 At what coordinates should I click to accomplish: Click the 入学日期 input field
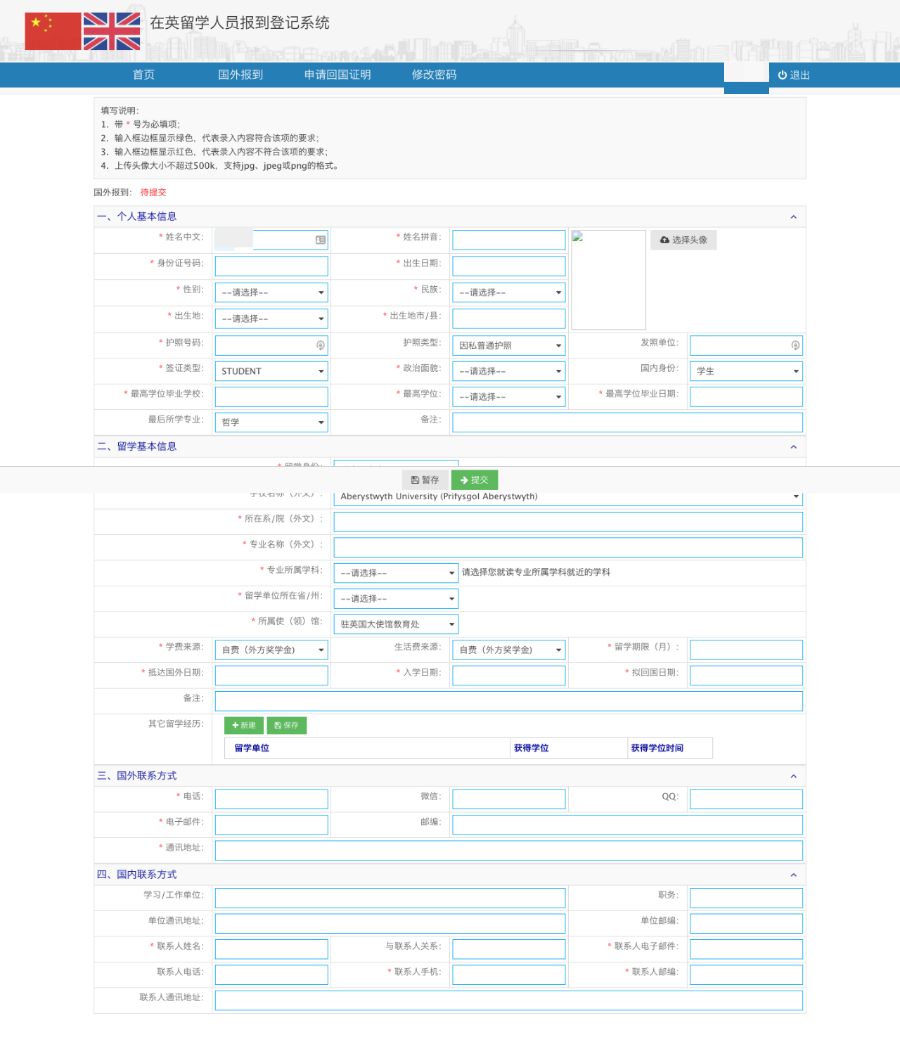(x=509, y=676)
